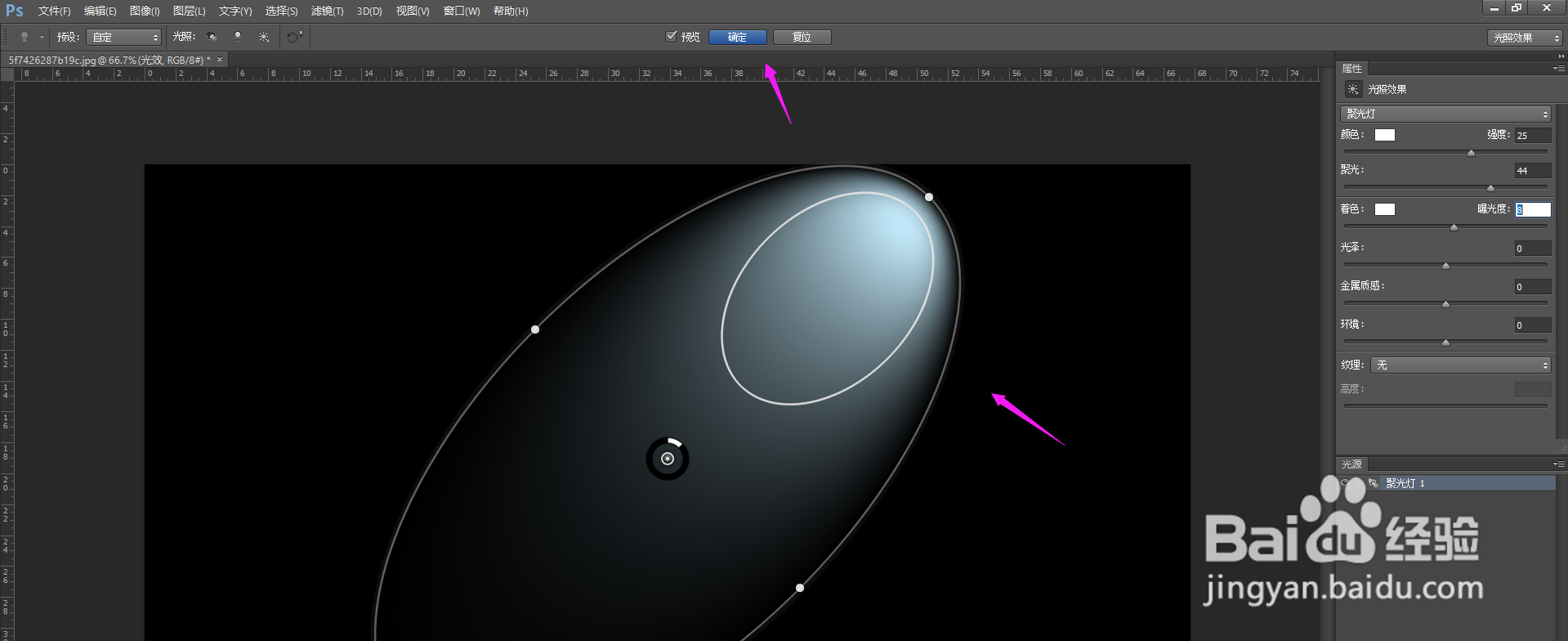Open the 属性 panel flyout menu
Viewport: 1568px width, 641px height.
coord(1559,69)
